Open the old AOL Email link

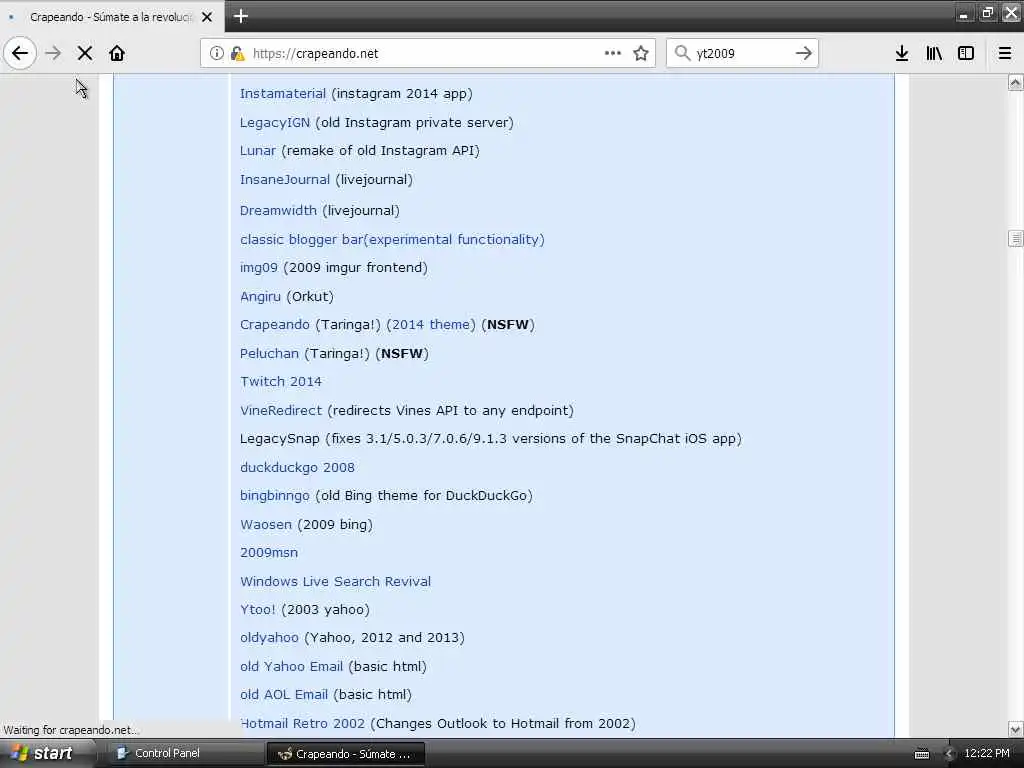283,694
